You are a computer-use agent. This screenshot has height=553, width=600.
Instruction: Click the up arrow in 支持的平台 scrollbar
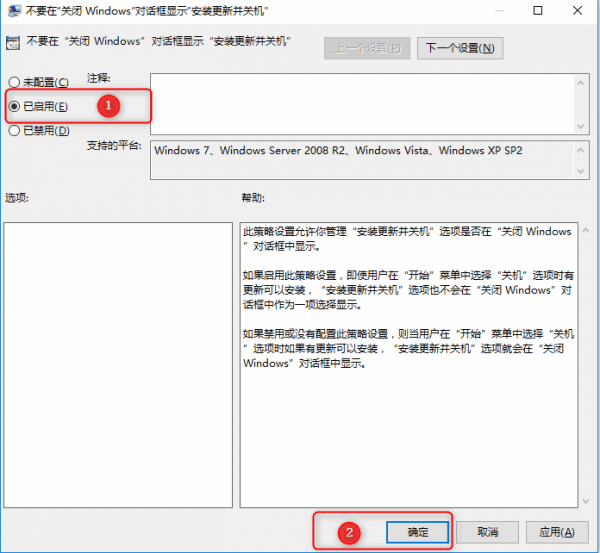[x=583, y=149]
